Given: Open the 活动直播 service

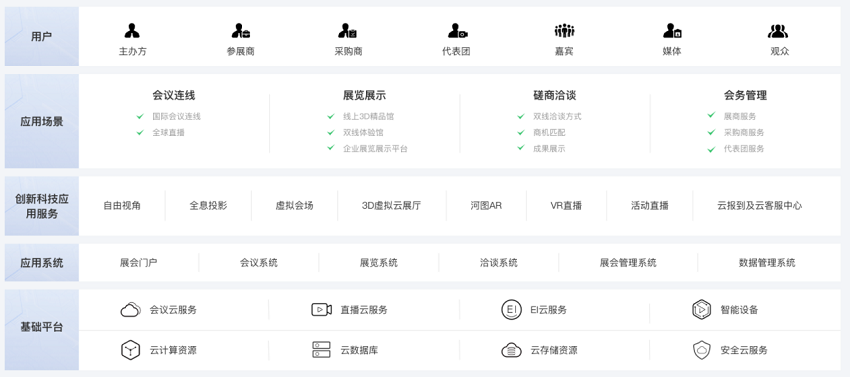Looking at the screenshot, I should point(649,206).
